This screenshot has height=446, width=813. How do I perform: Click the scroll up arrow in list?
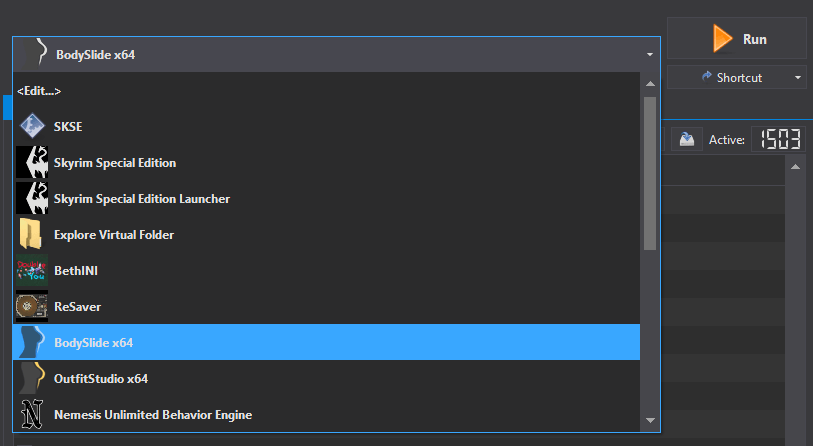(x=650, y=83)
